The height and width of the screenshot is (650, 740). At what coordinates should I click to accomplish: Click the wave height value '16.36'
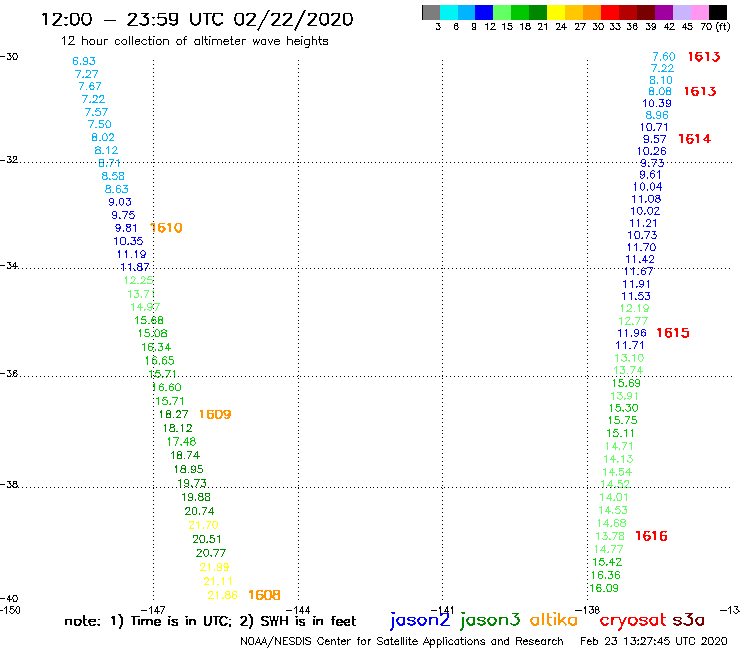tap(605, 575)
